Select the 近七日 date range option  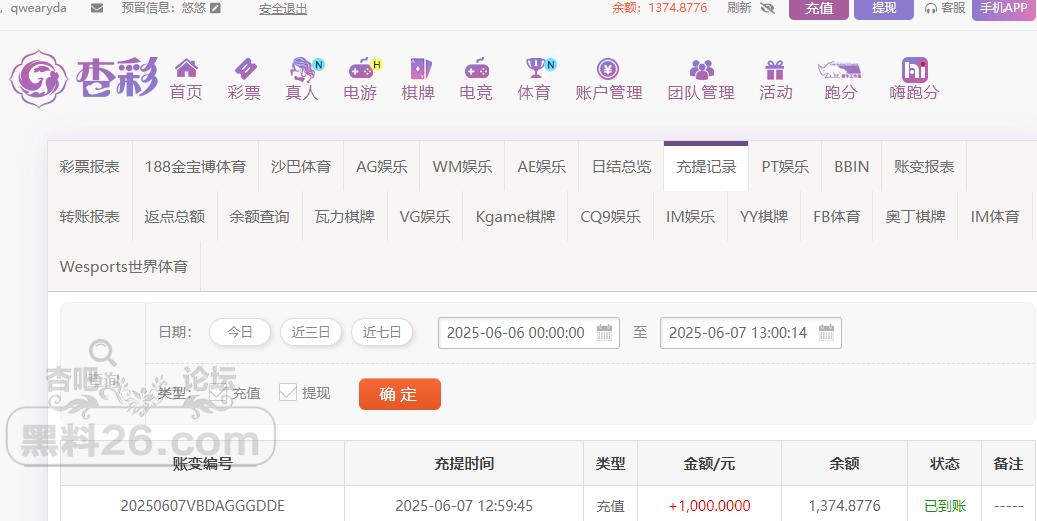pyautogui.click(x=382, y=333)
